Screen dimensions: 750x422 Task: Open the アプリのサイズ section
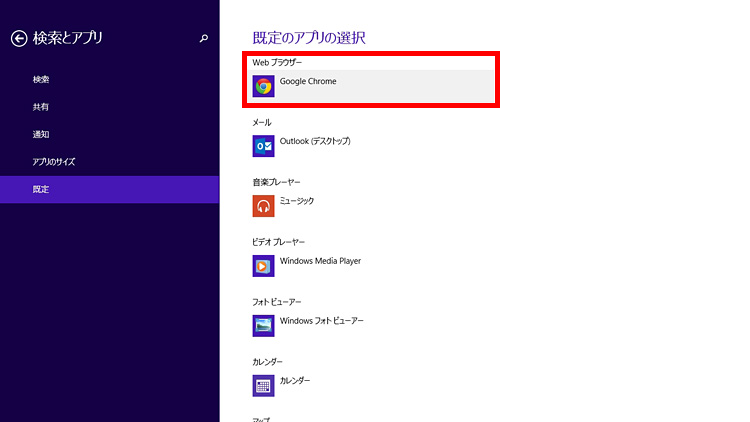(54, 162)
